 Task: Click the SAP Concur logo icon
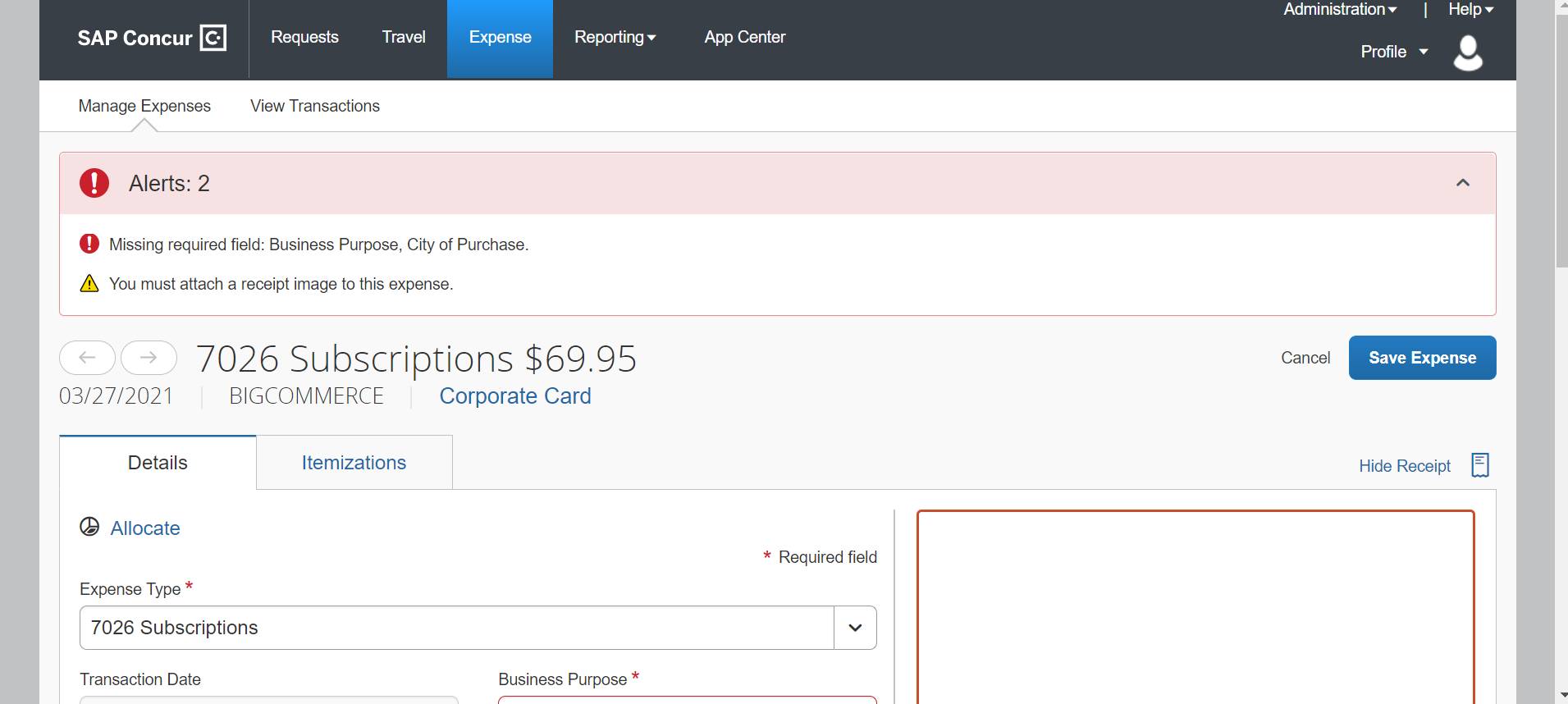click(213, 38)
